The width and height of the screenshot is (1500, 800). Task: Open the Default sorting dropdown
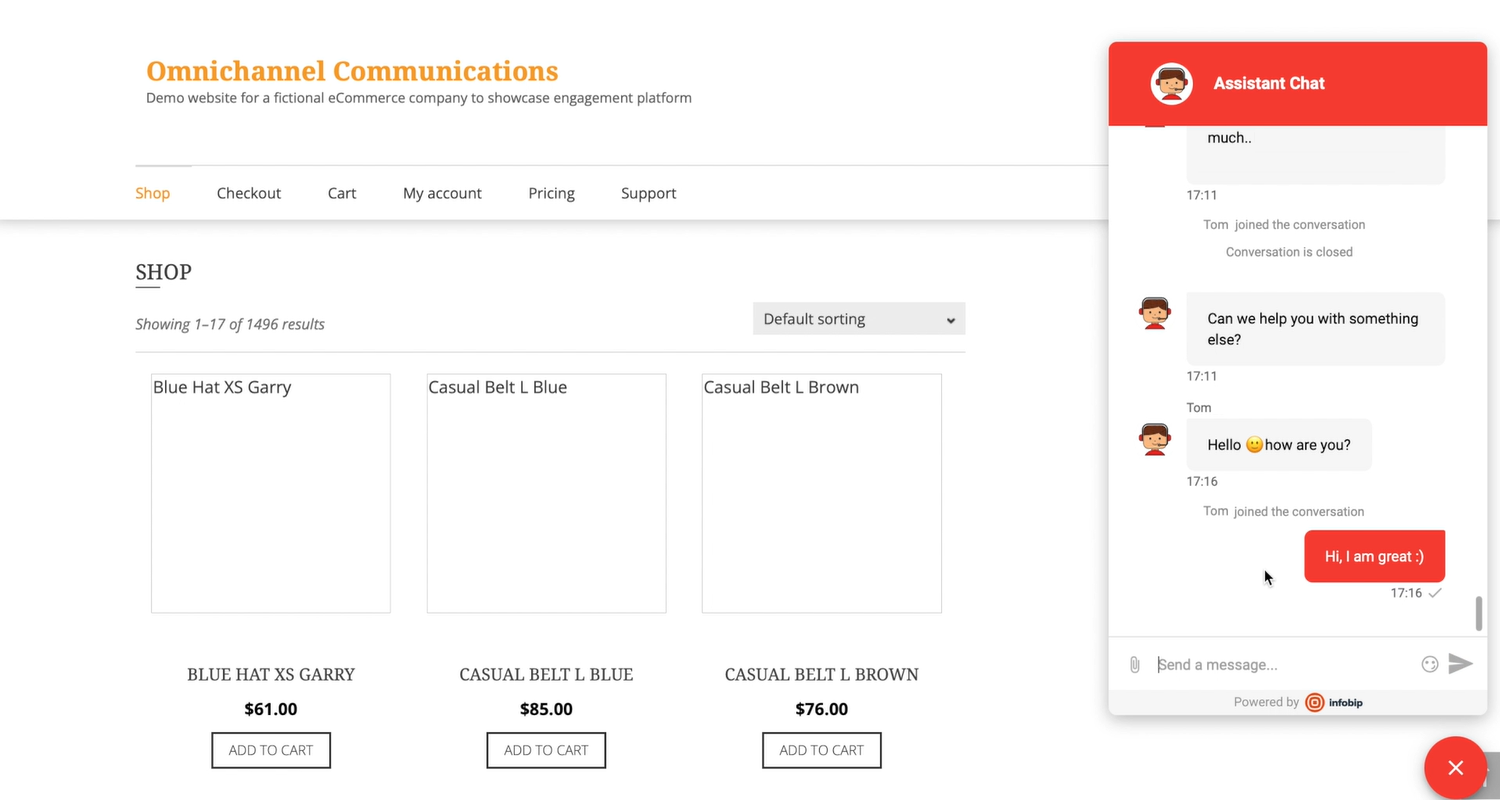[859, 319]
